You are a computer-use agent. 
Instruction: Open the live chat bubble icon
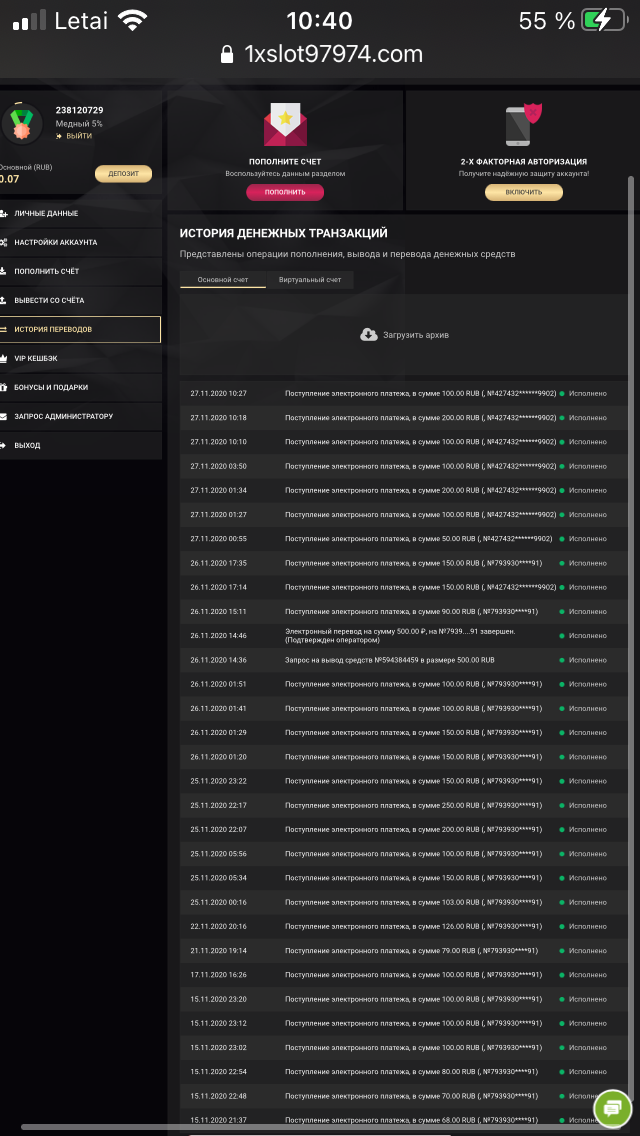pyautogui.click(x=612, y=1108)
